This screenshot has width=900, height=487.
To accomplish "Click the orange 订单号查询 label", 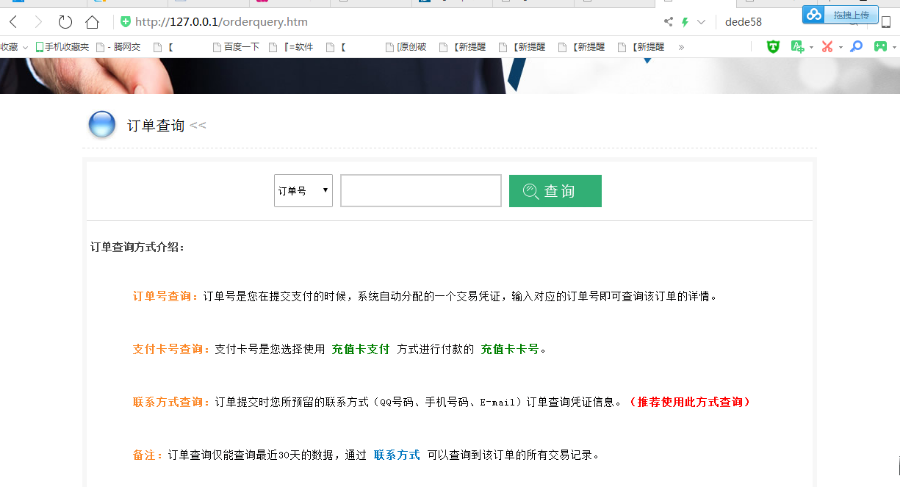I will point(165,296).
